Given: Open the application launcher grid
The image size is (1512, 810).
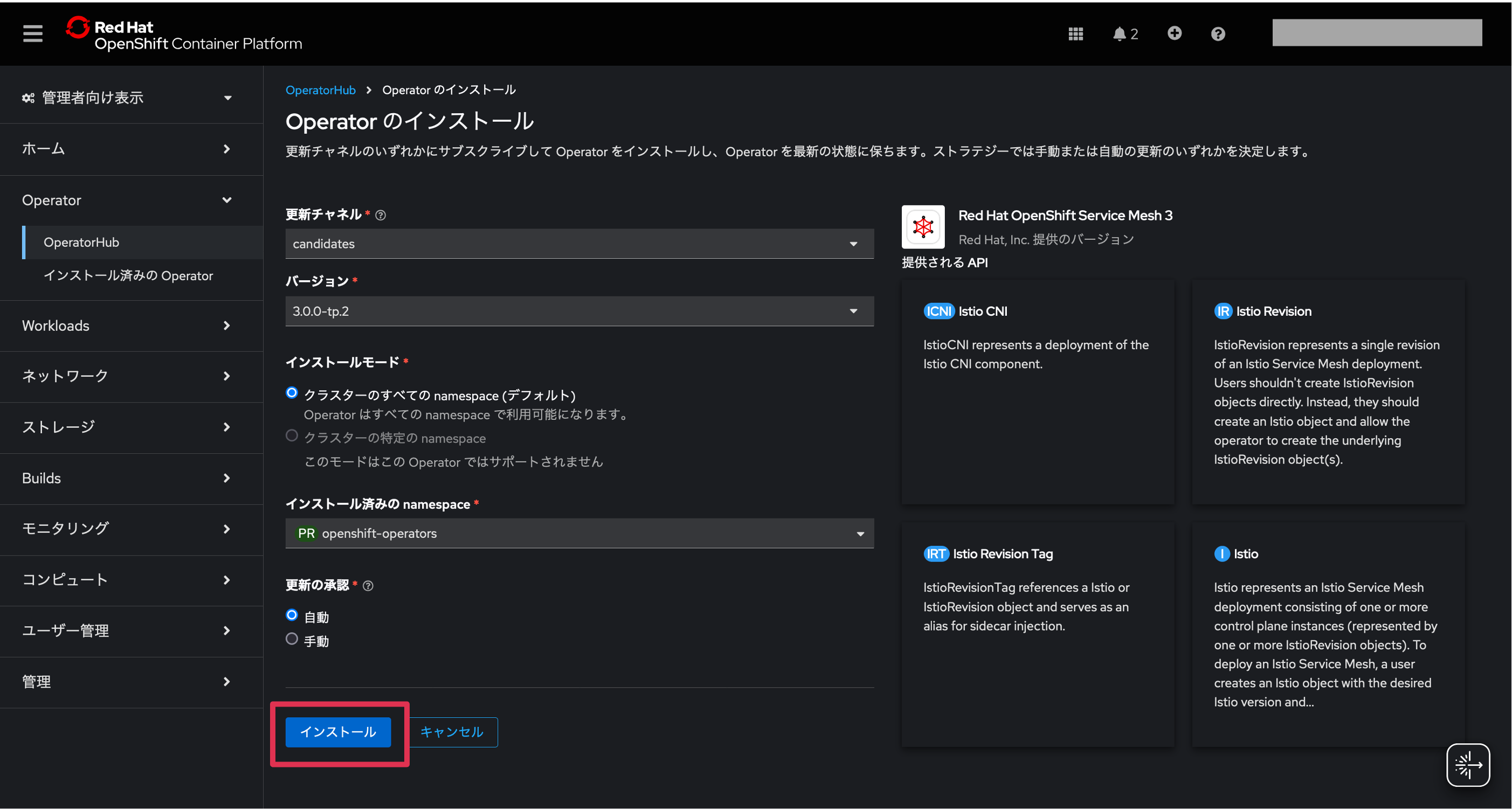Looking at the screenshot, I should [x=1075, y=33].
